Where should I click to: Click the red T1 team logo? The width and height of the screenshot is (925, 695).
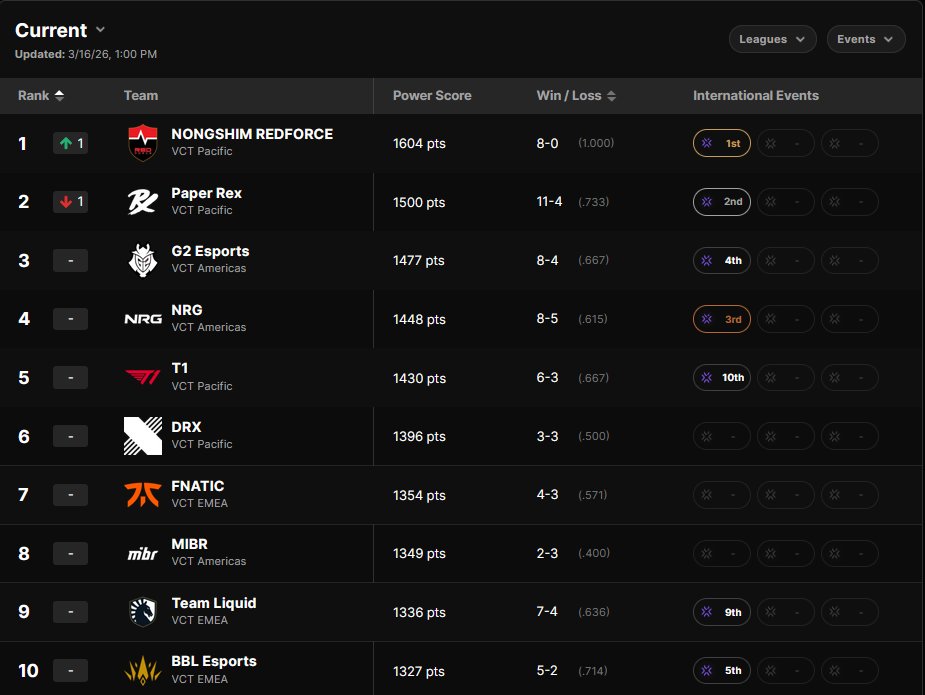143,377
